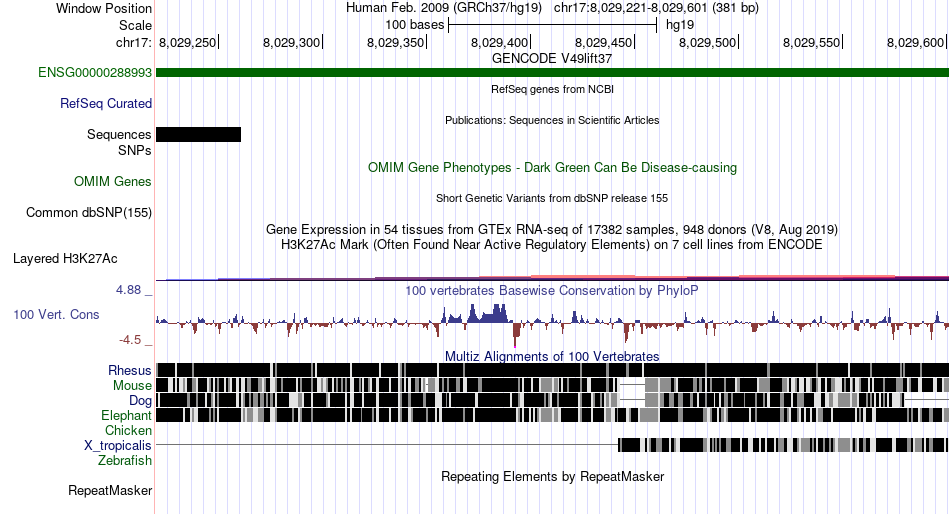Select the Zebrafish alignment label
The image size is (950, 514).
point(125,461)
